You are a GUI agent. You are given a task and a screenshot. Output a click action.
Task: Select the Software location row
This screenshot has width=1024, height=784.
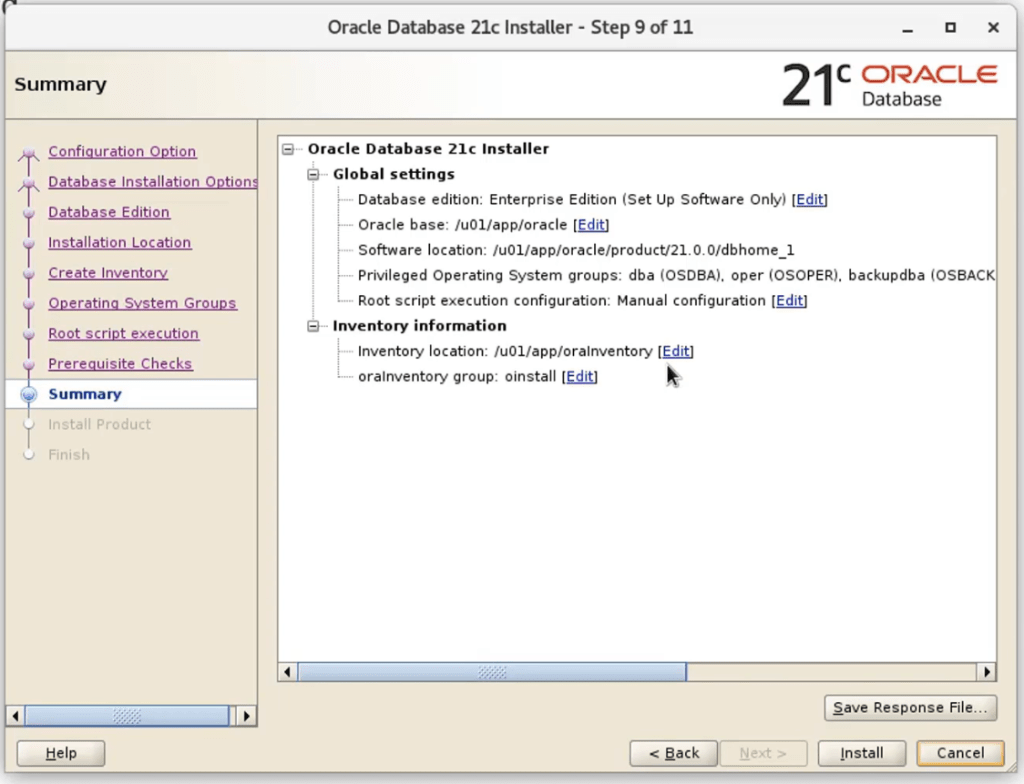pyautogui.click(x=576, y=251)
